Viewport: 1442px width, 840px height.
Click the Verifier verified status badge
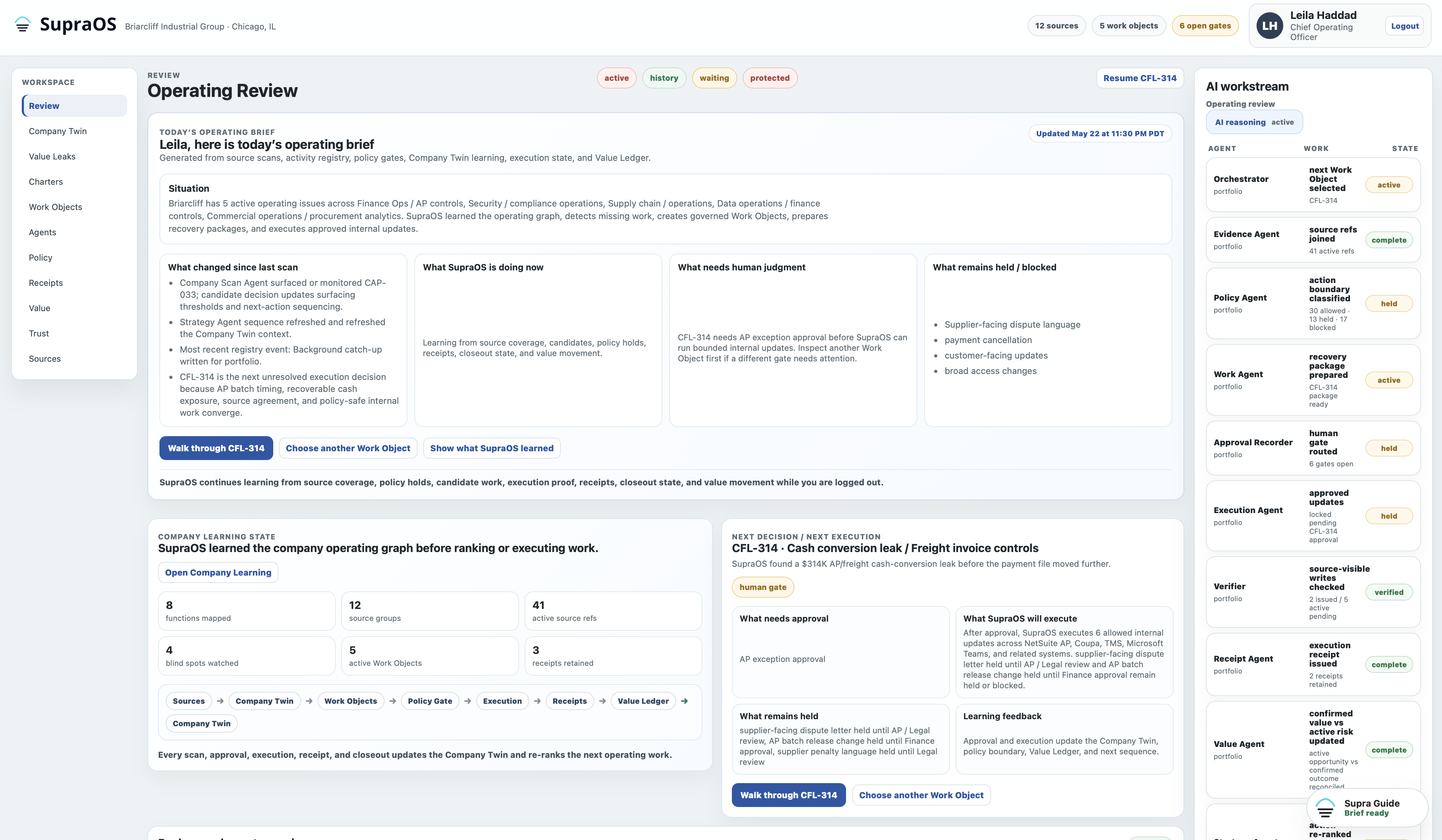pyautogui.click(x=1389, y=592)
